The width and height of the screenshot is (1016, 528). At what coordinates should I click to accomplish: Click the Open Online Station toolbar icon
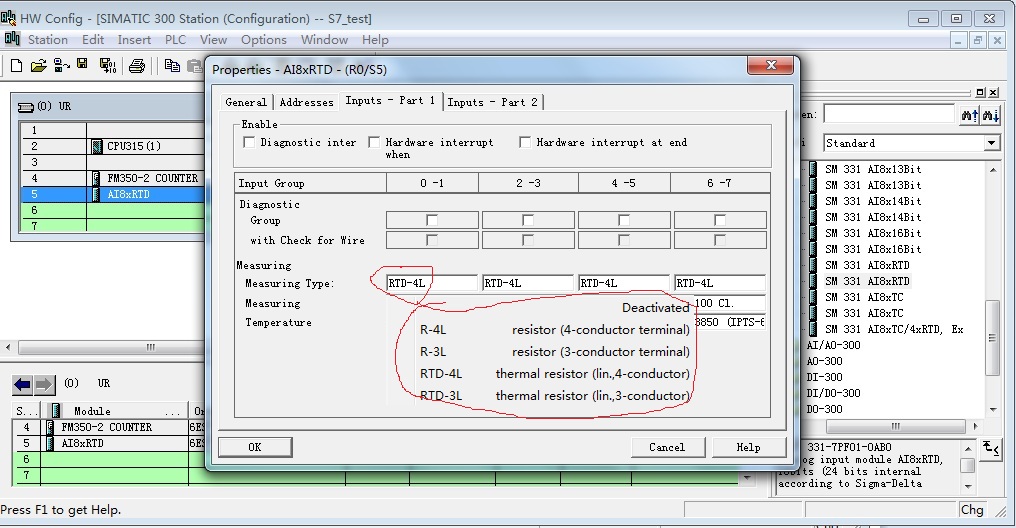(62, 65)
